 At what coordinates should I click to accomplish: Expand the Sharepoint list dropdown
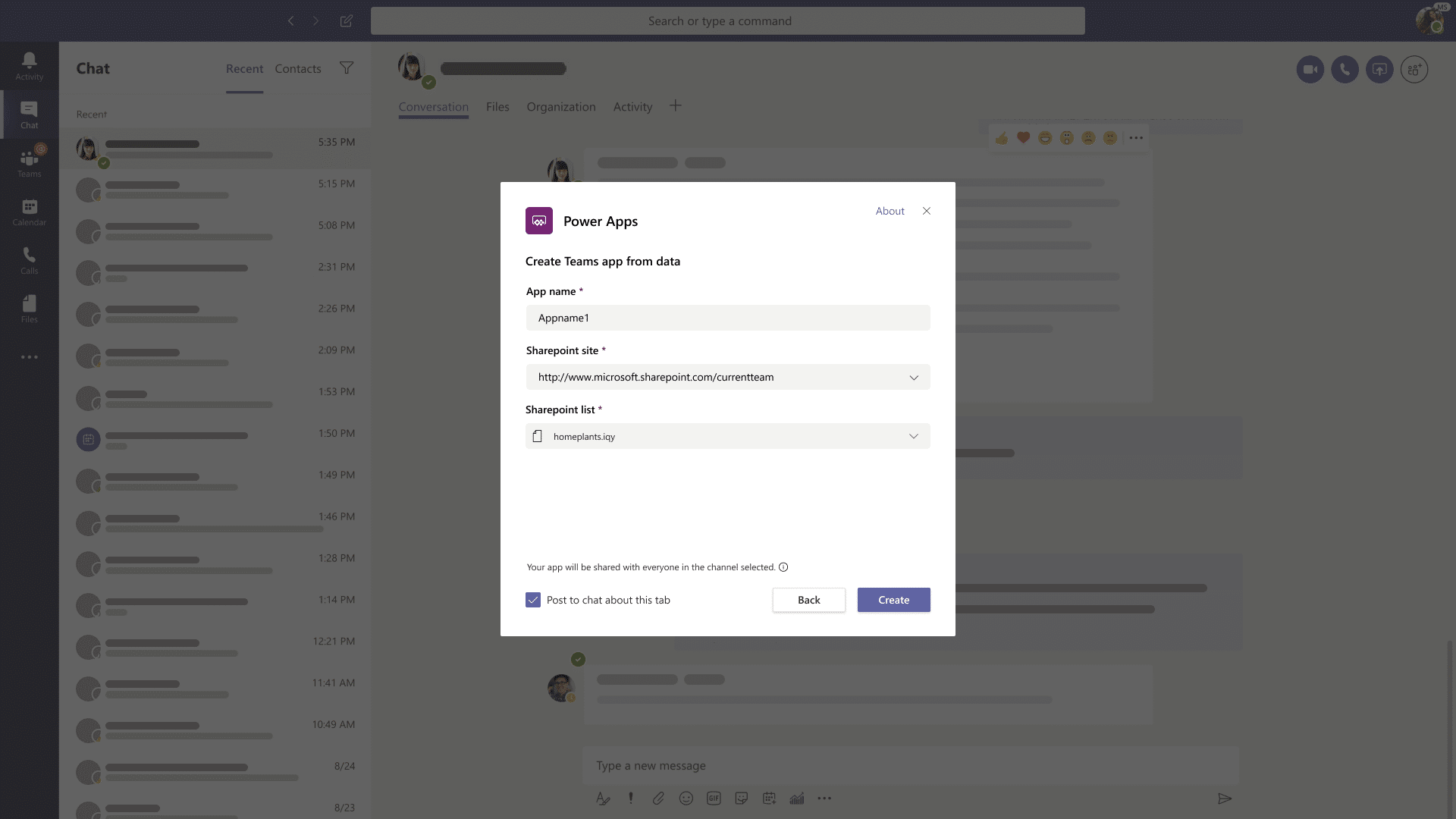(x=914, y=437)
